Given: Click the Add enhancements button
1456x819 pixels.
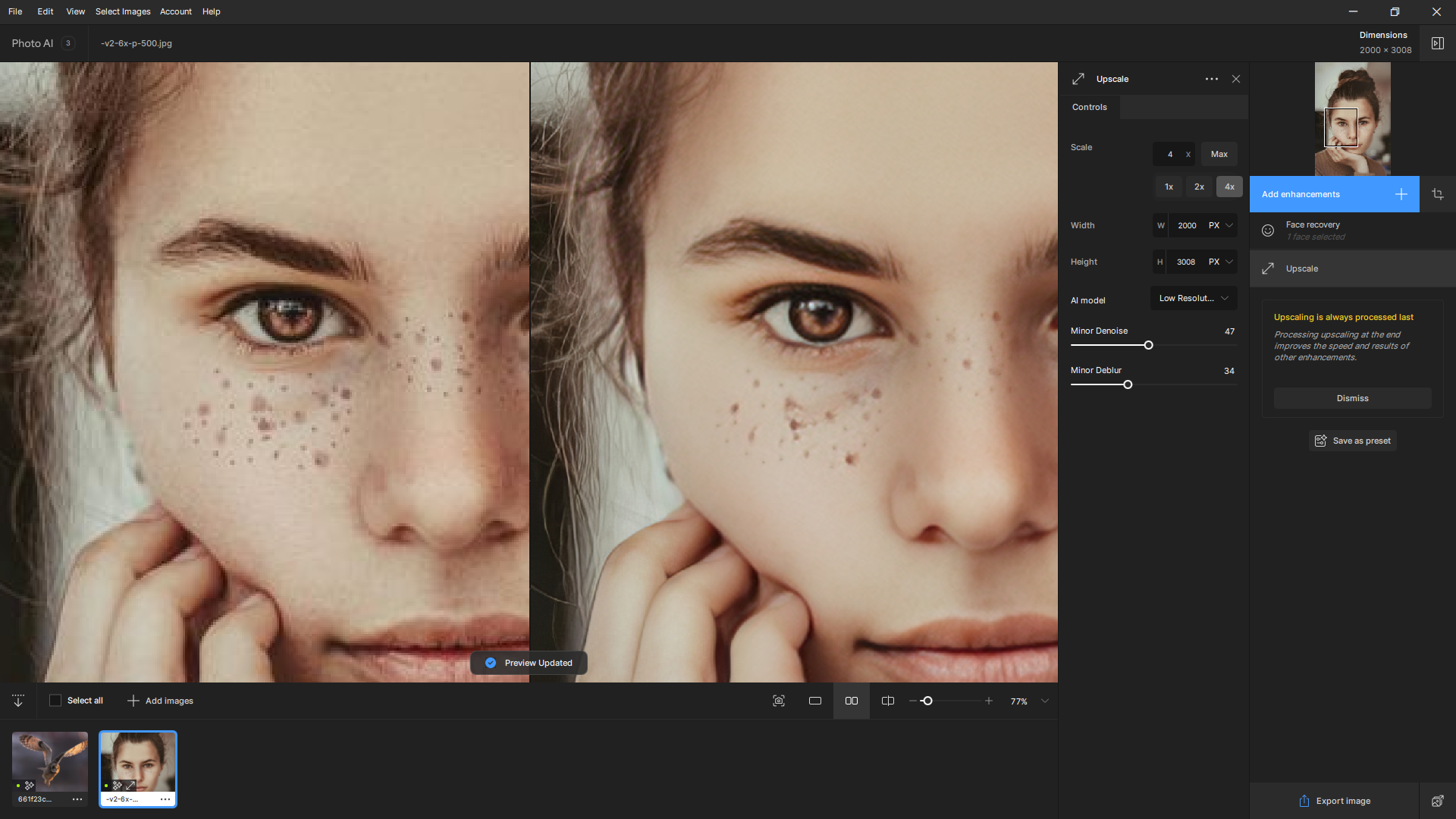Looking at the screenshot, I should point(1334,194).
